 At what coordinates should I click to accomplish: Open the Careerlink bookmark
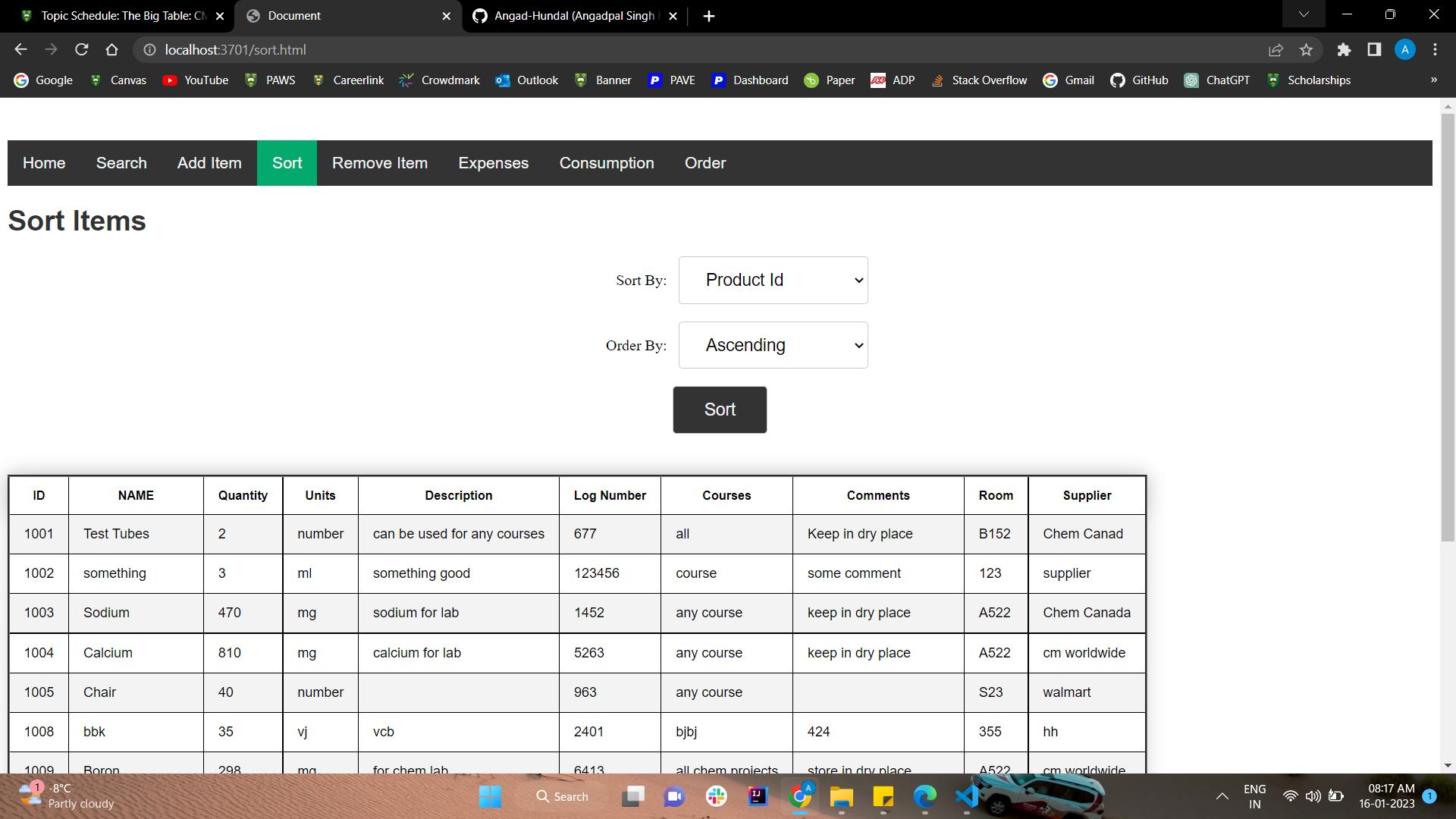coord(348,80)
